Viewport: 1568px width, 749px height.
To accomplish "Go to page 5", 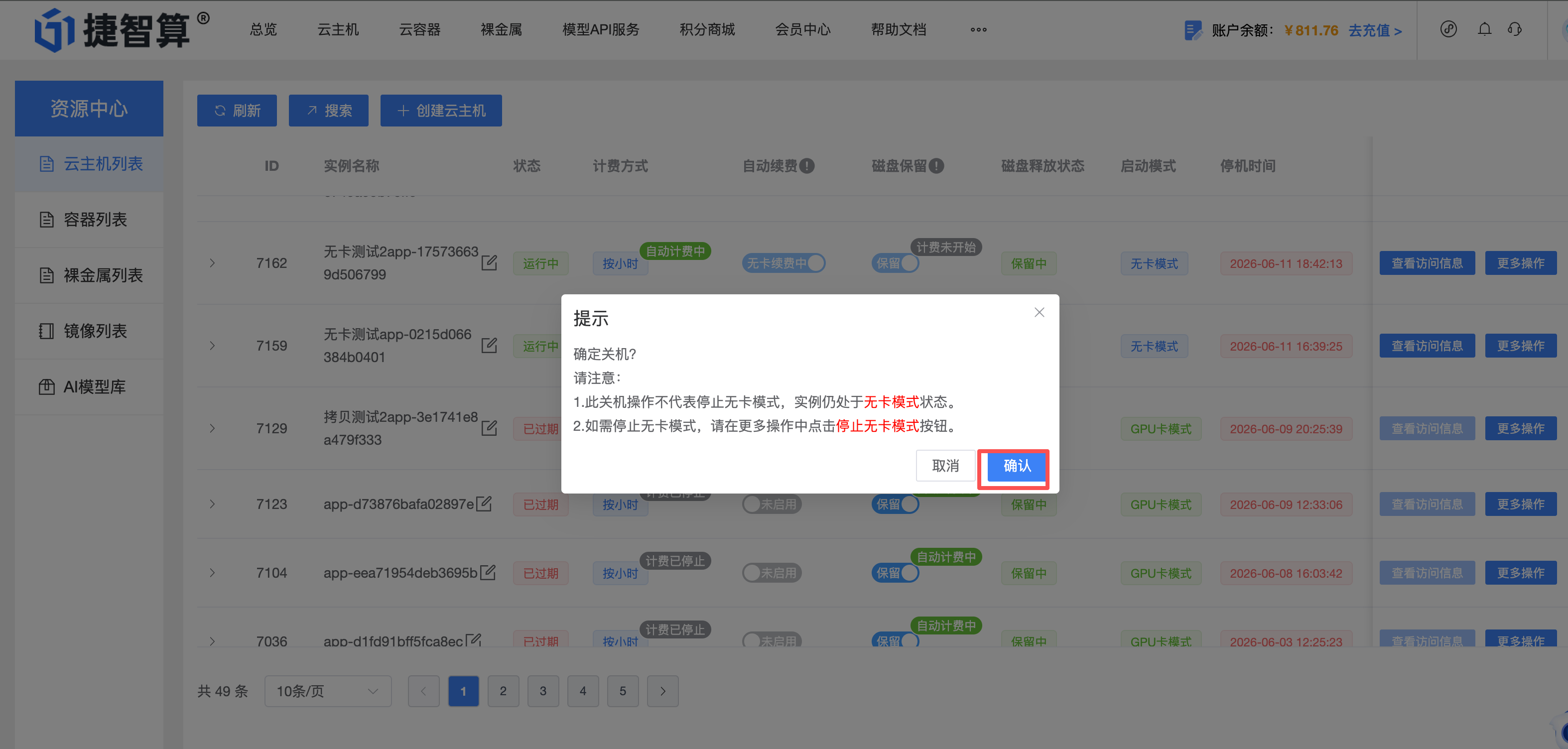I will pyautogui.click(x=623, y=691).
